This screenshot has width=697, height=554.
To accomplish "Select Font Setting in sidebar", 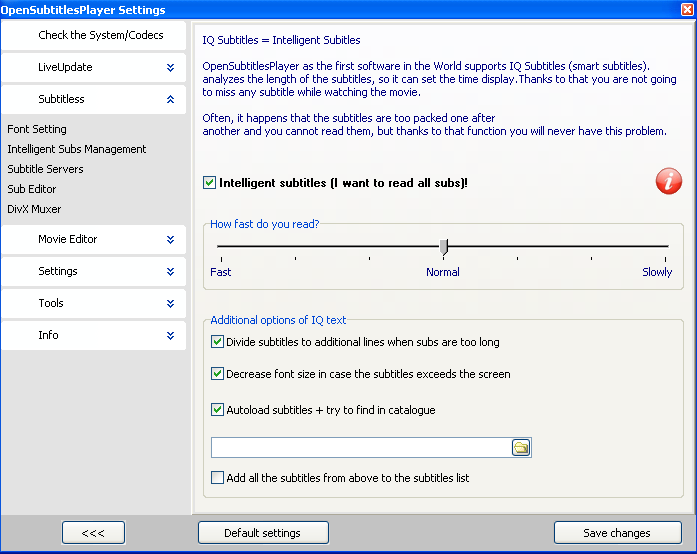I will pyautogui.click(x=37, y=129).
